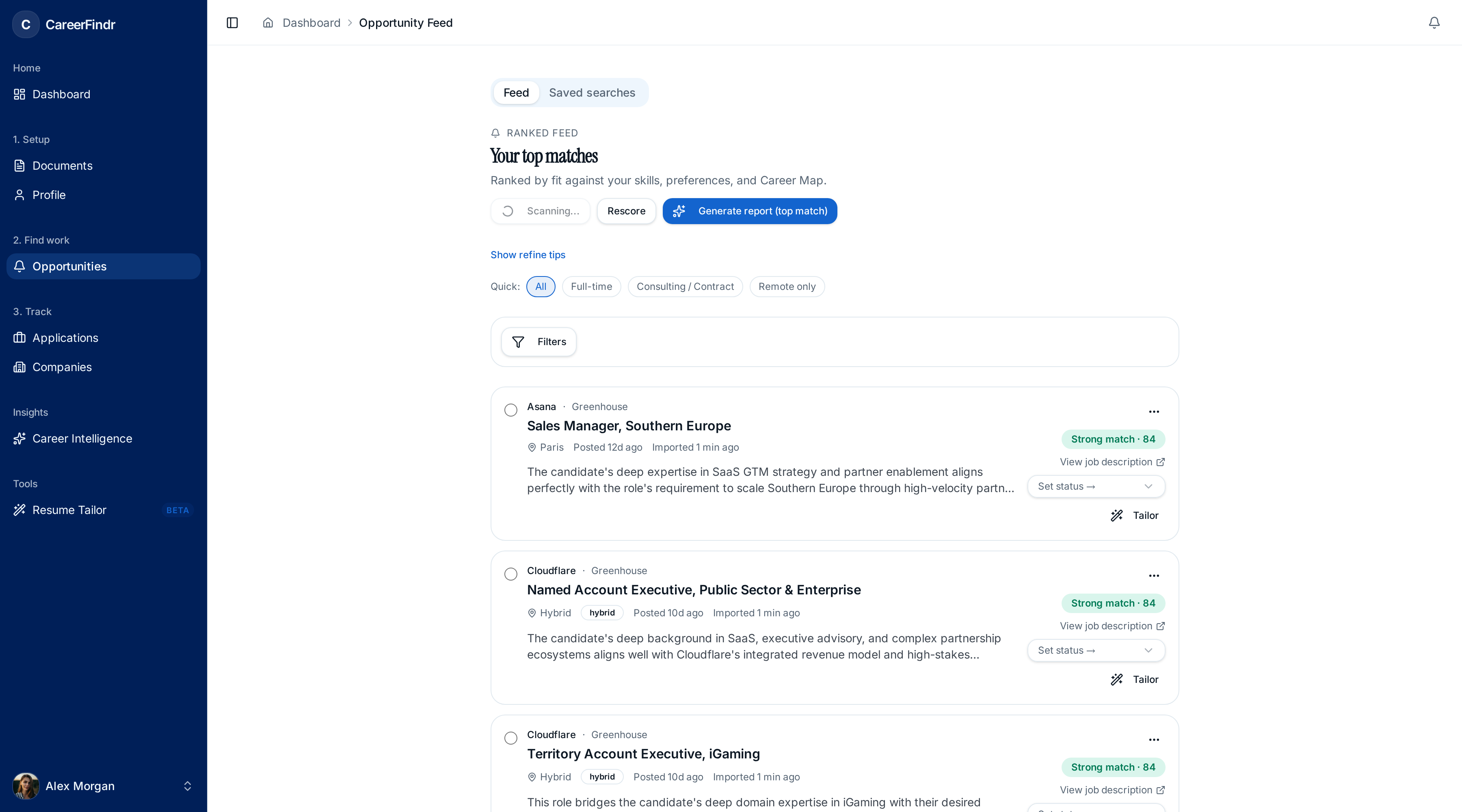Image resolution: width=1462 pixels, height=812 pixels.
Task: Switch to the Saved searches tab
Action: 592,93
